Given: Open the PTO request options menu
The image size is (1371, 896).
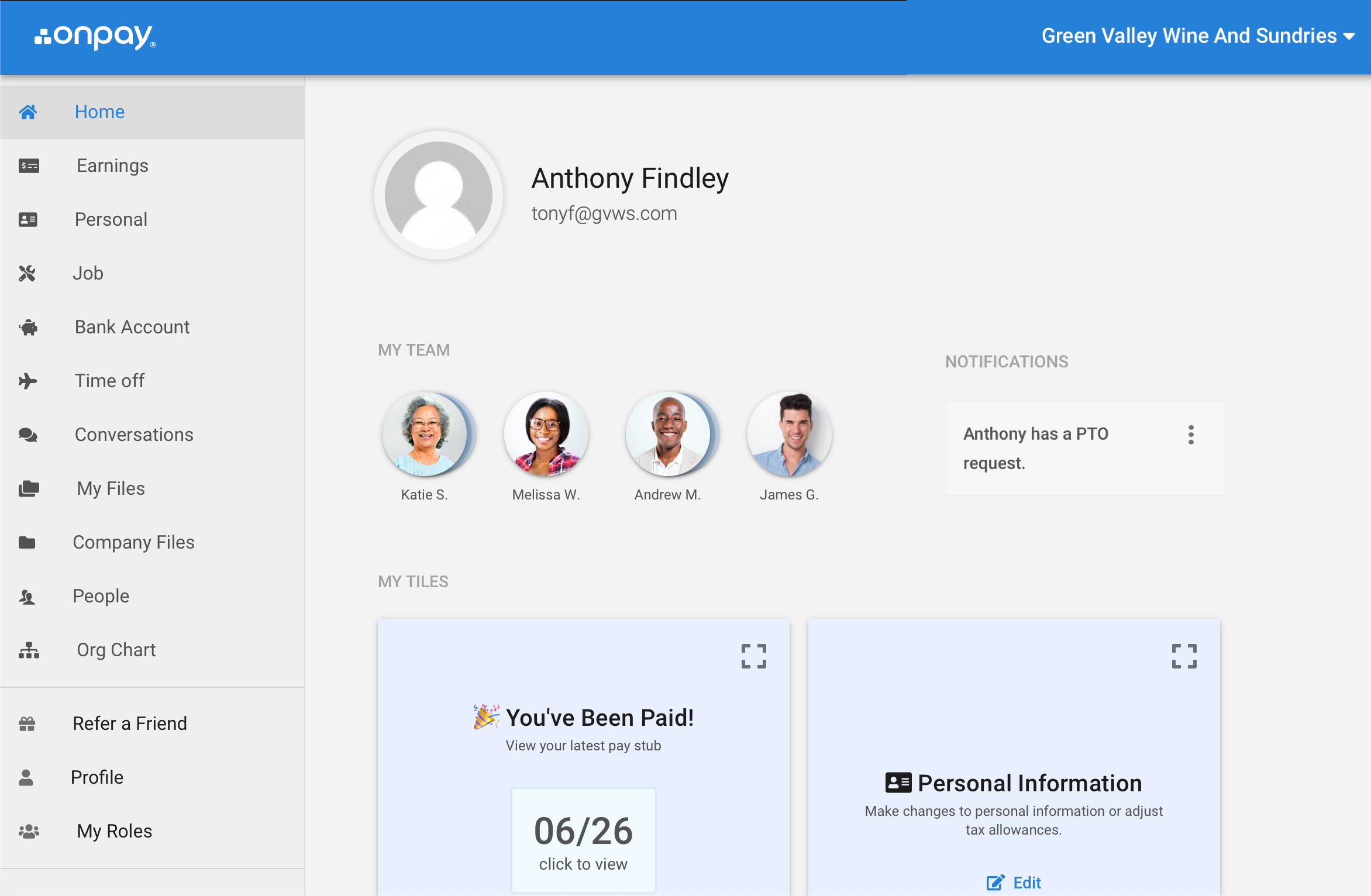Looking at the screenshot, I should tap(1192, 434).
